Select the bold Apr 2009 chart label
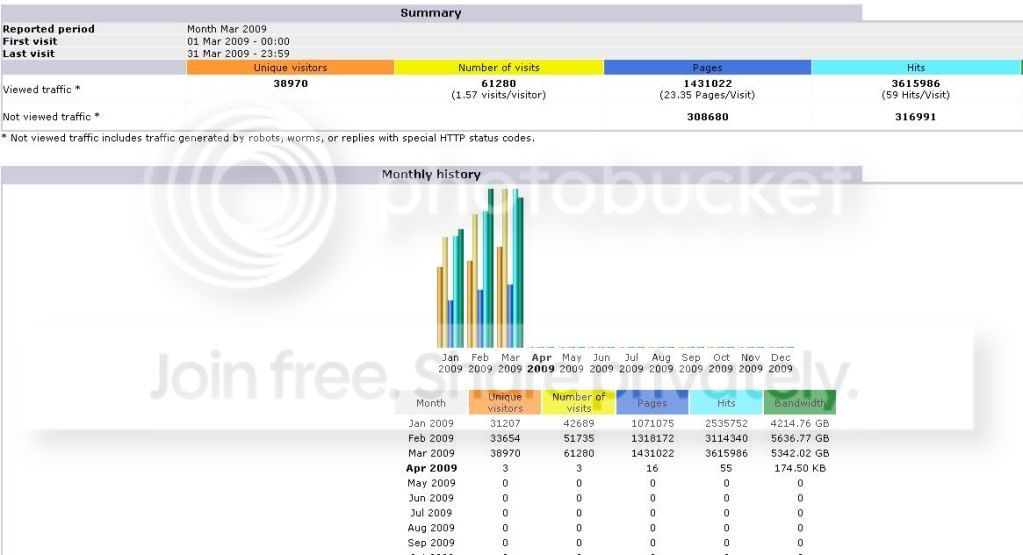The width and height of the screenshot is (1023, 555). click(541, 363)
